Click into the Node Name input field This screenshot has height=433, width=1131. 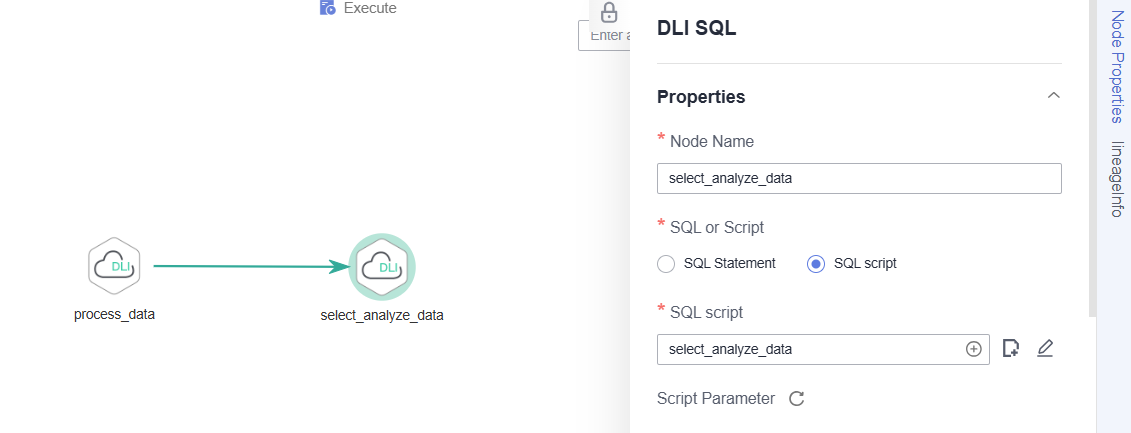tap(859, 178)
